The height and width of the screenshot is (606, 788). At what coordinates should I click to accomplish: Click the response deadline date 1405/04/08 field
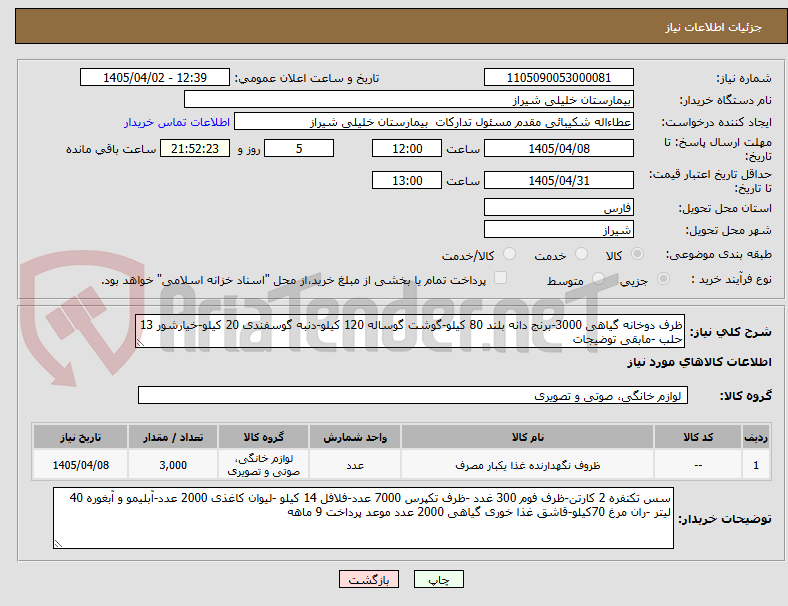click(x=559, y=148)
